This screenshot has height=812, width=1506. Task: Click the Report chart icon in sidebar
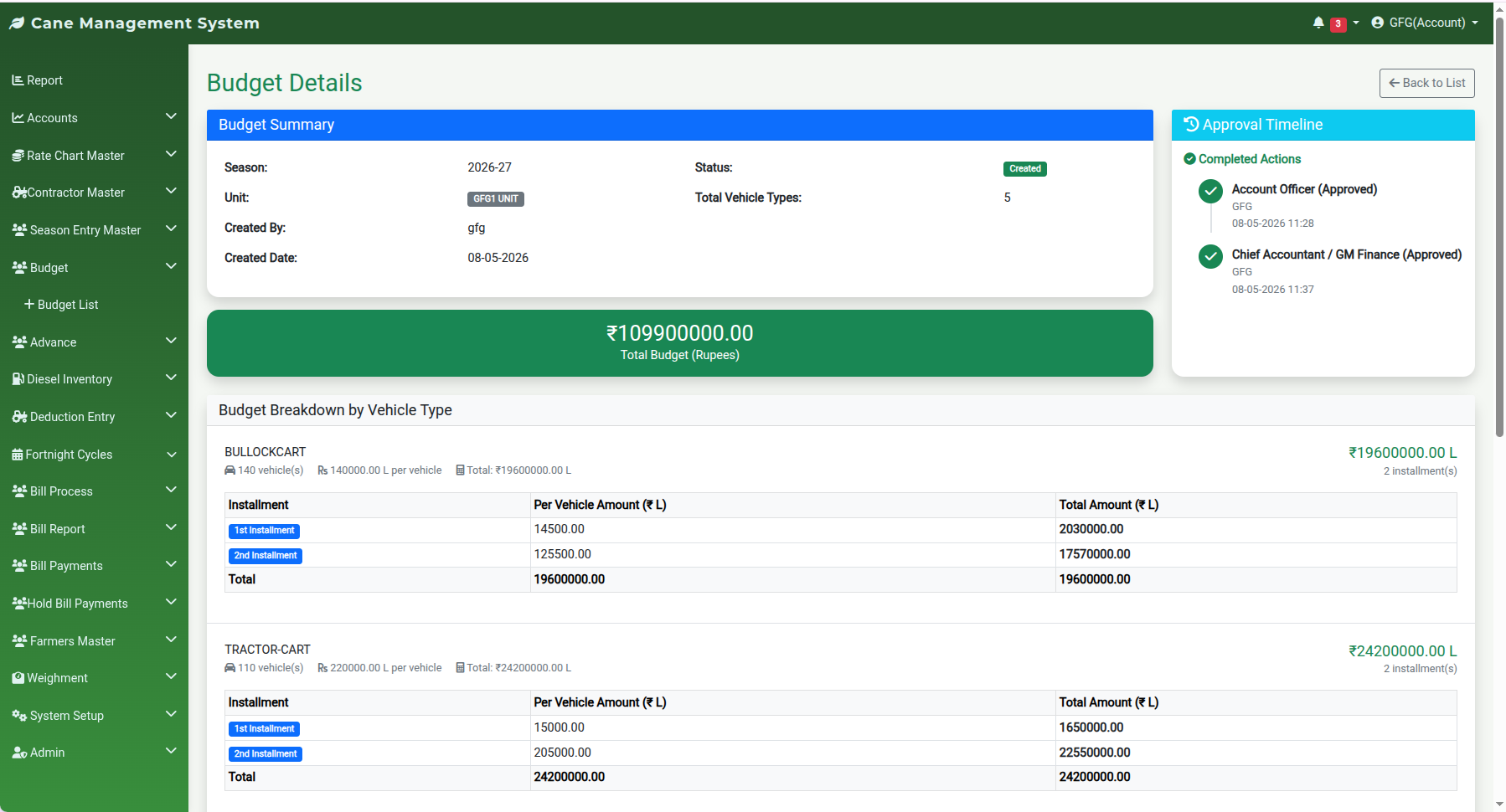18,80
